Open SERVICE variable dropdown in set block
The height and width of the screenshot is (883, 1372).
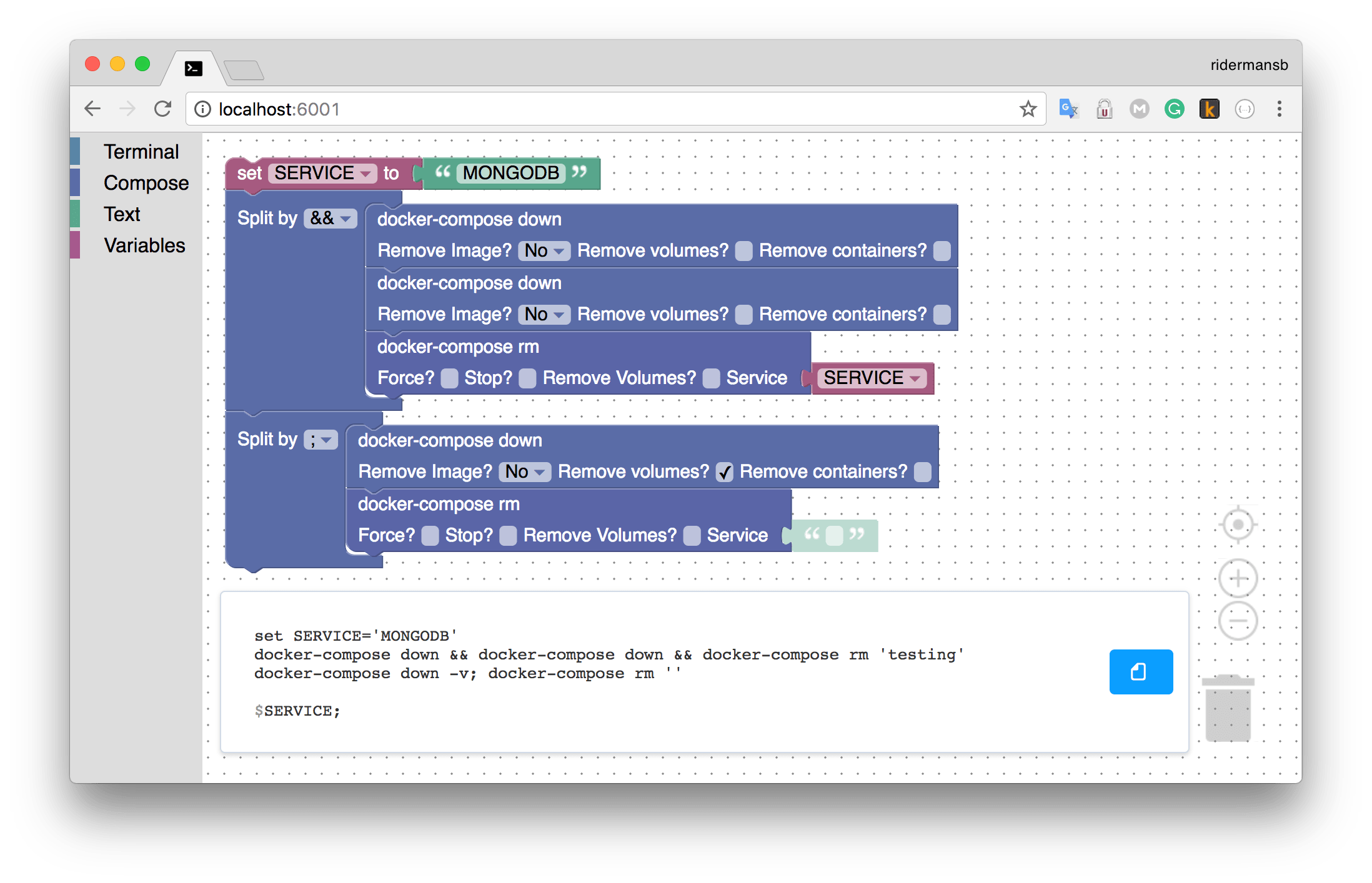[322, 173]
